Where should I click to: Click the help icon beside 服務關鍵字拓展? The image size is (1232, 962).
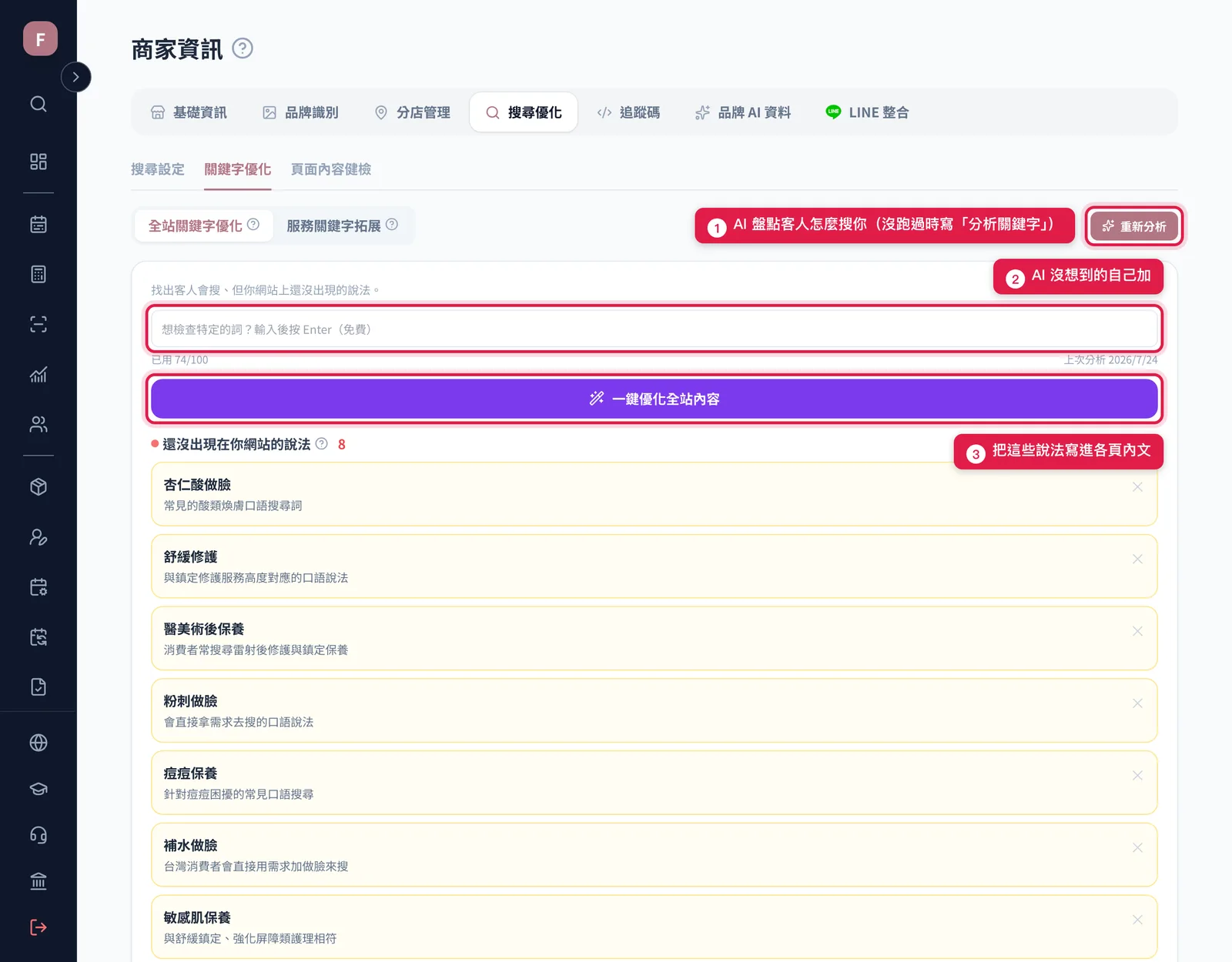coord(392,225)
